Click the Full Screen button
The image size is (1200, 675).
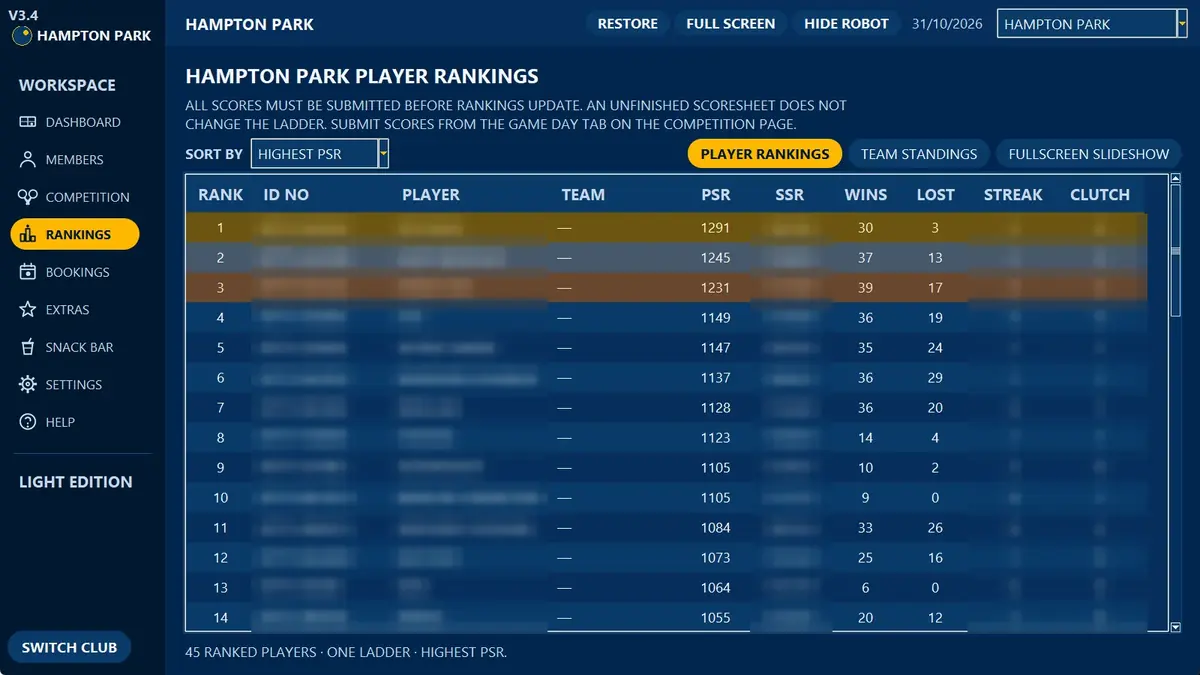coord(731,24)
